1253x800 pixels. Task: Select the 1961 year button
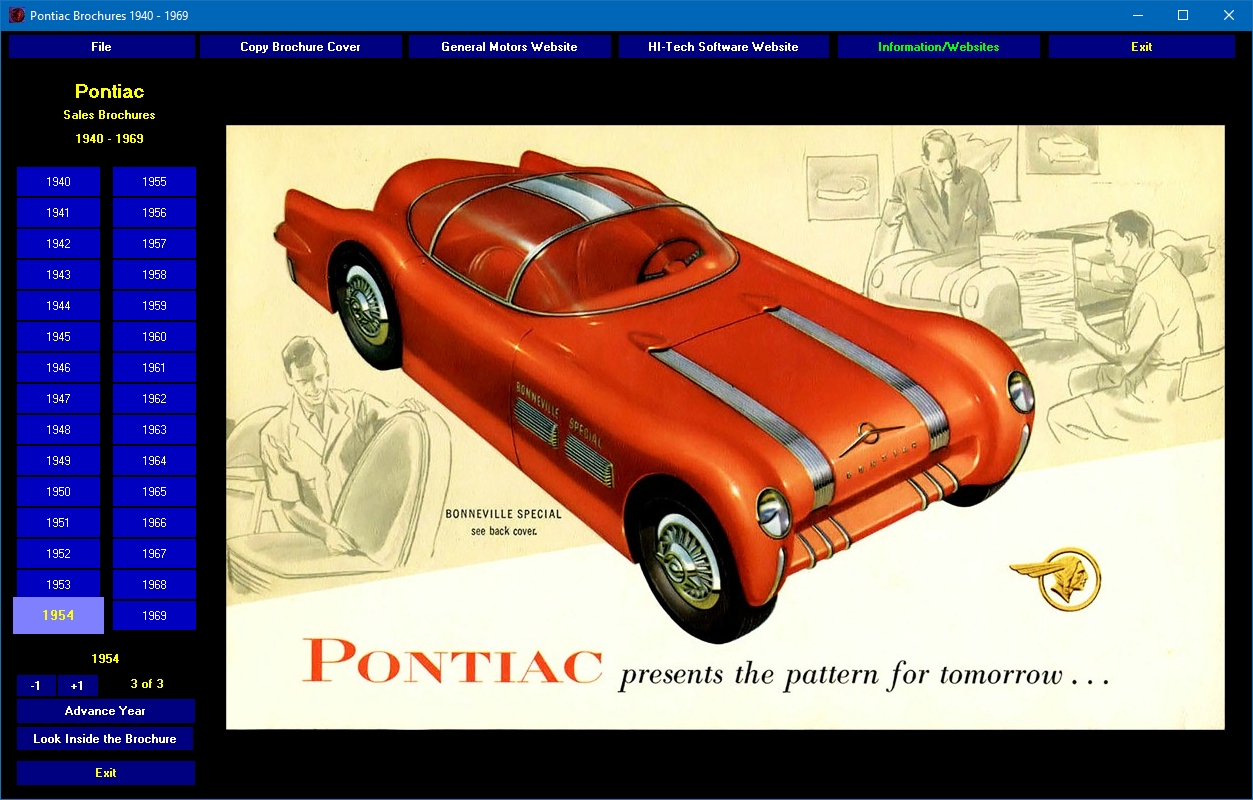[x=154, y=368]
